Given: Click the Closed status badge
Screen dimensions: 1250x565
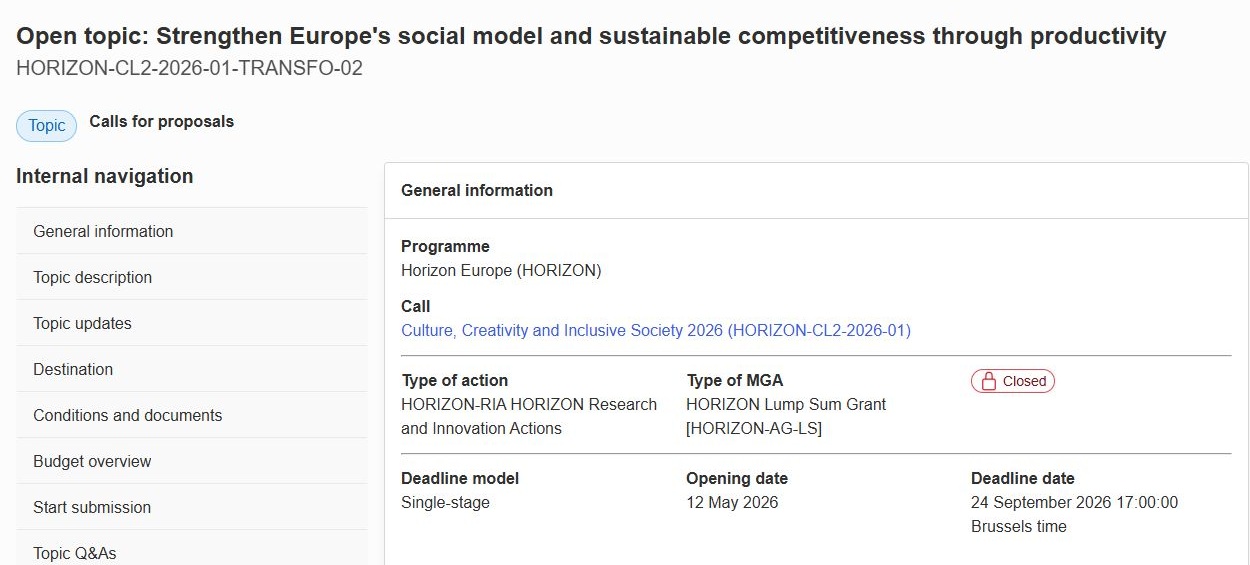Looking at the screenshot, I should click(x=1013, y=381).
